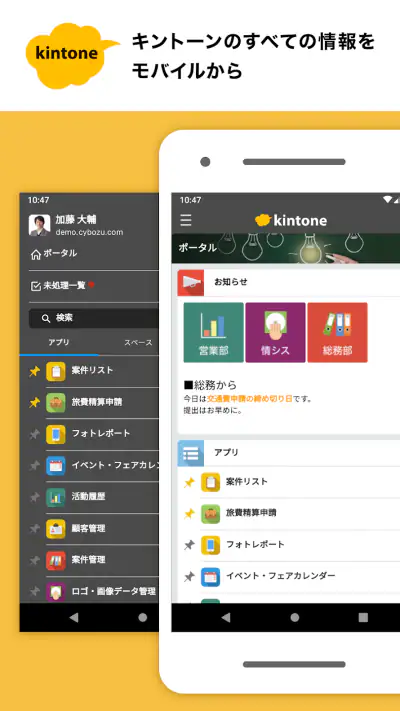Tap Android back button on drawer screen
The width and height of the screenshot is (400, 711).
click(73, 617)
